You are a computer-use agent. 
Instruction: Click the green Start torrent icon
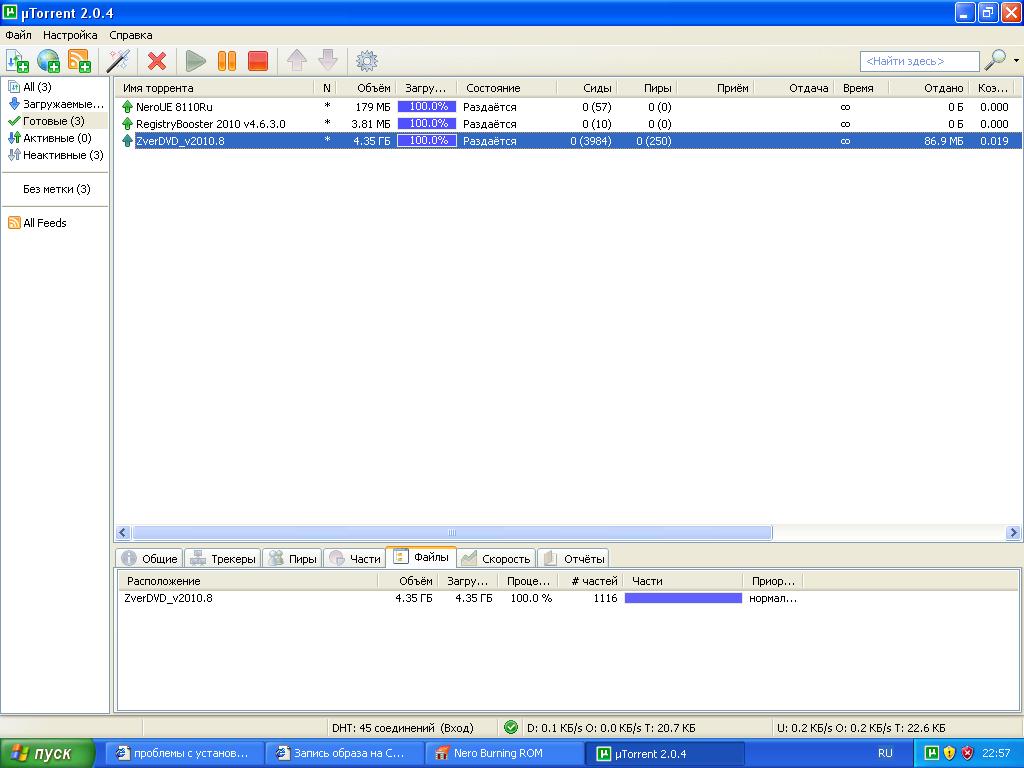(x=195, y=61)
